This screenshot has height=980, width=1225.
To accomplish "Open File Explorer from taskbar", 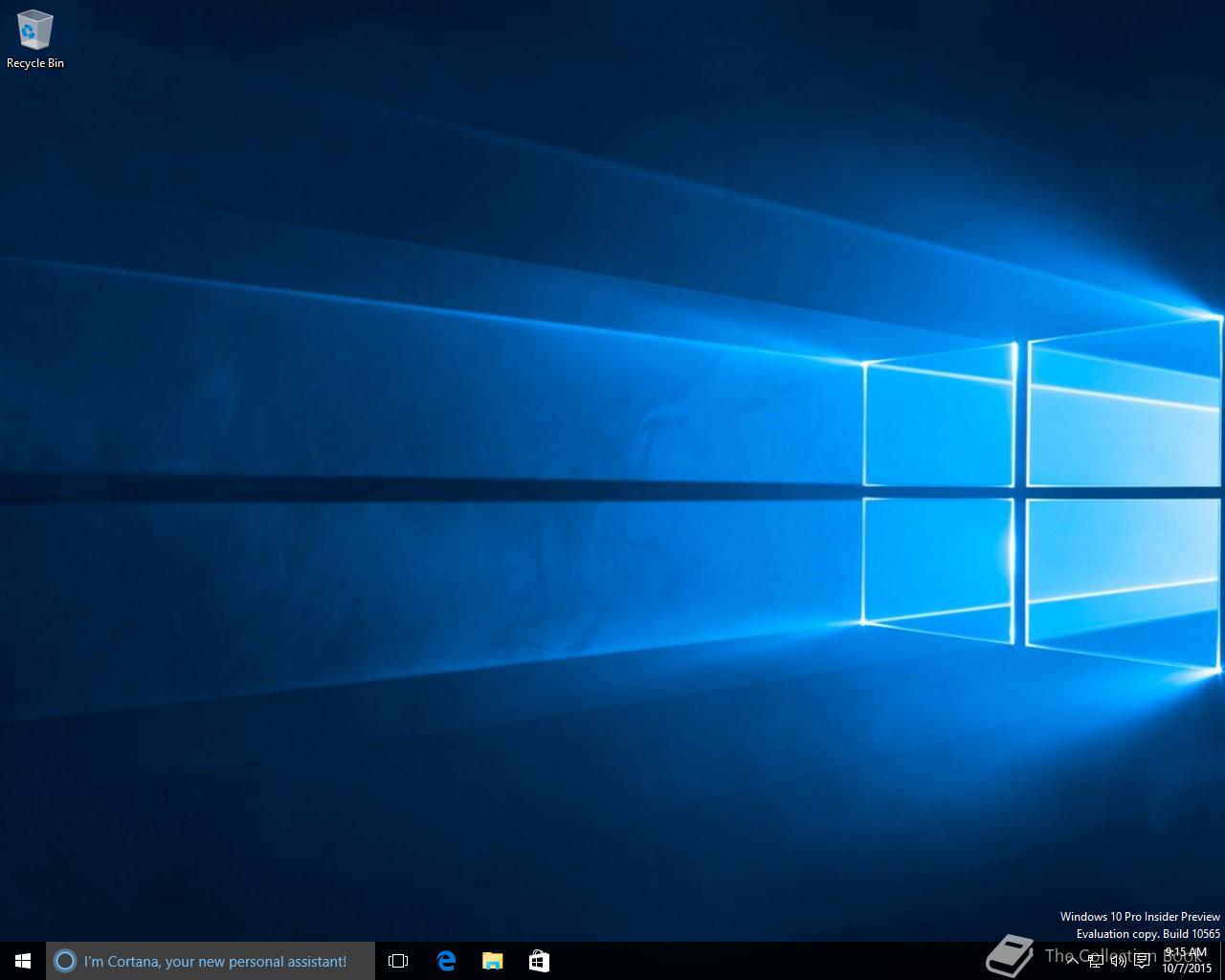I will [x=492, y=961].
